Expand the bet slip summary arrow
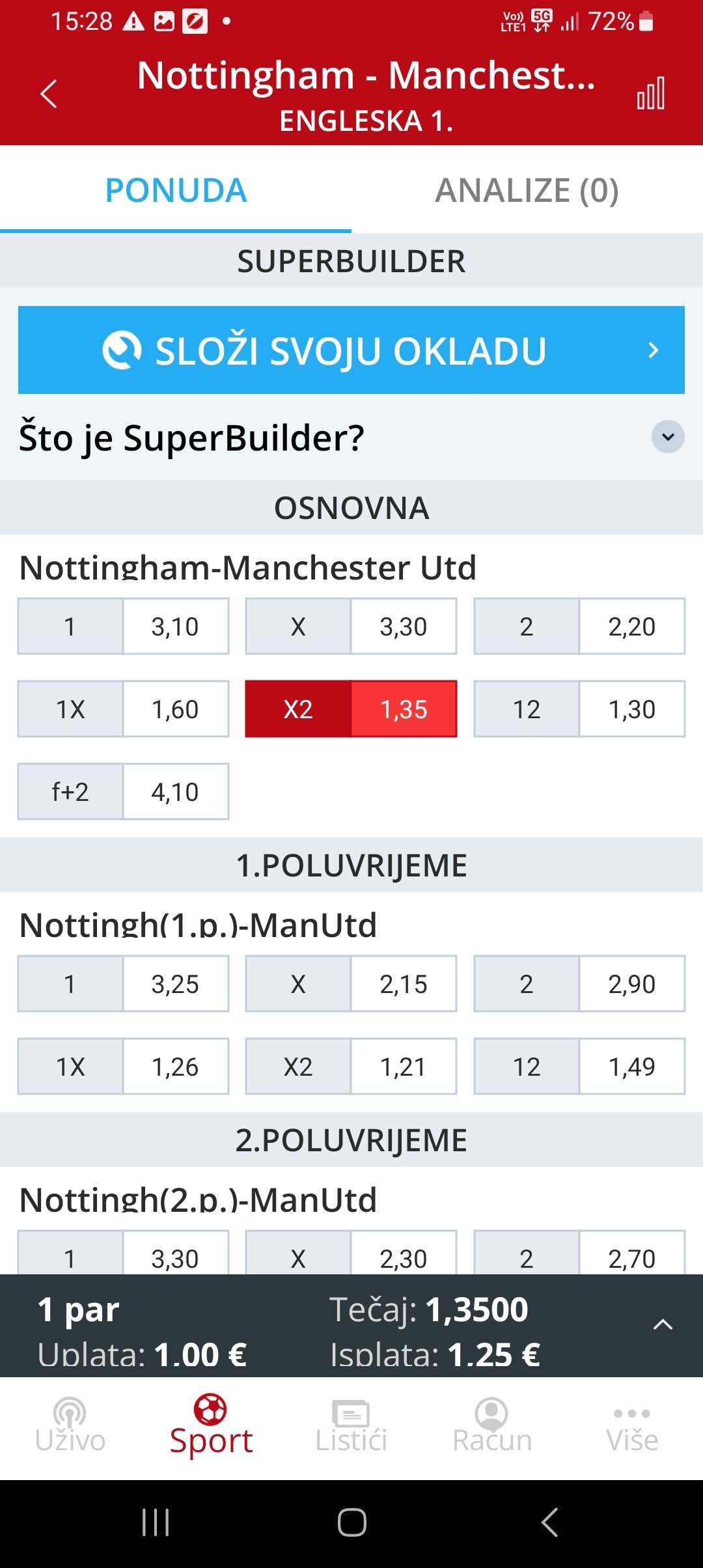The height and width of the screenshot is (1568, 703). [663, 1324]
